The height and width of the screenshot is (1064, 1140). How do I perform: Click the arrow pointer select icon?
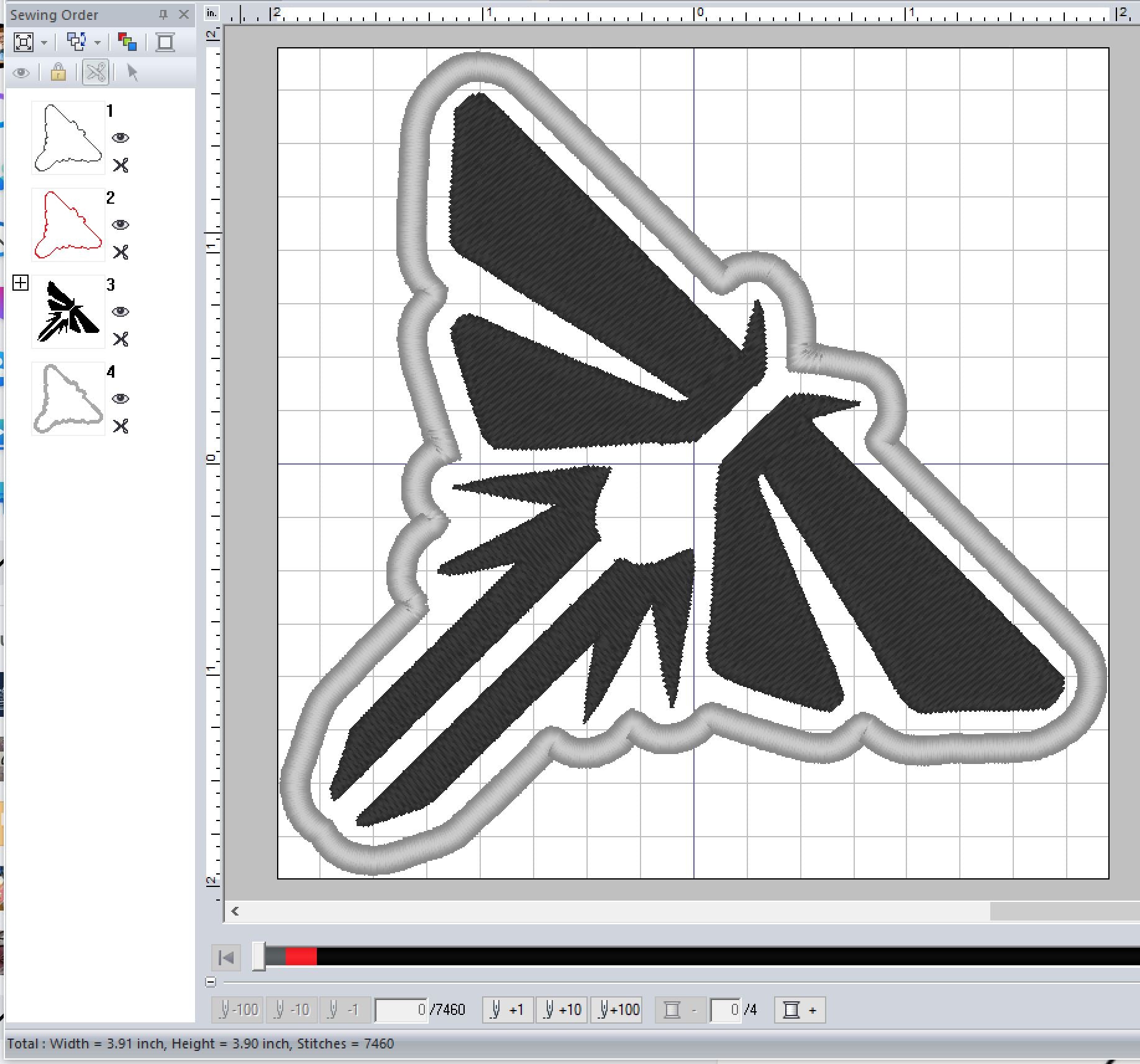(x=132, y=73)
